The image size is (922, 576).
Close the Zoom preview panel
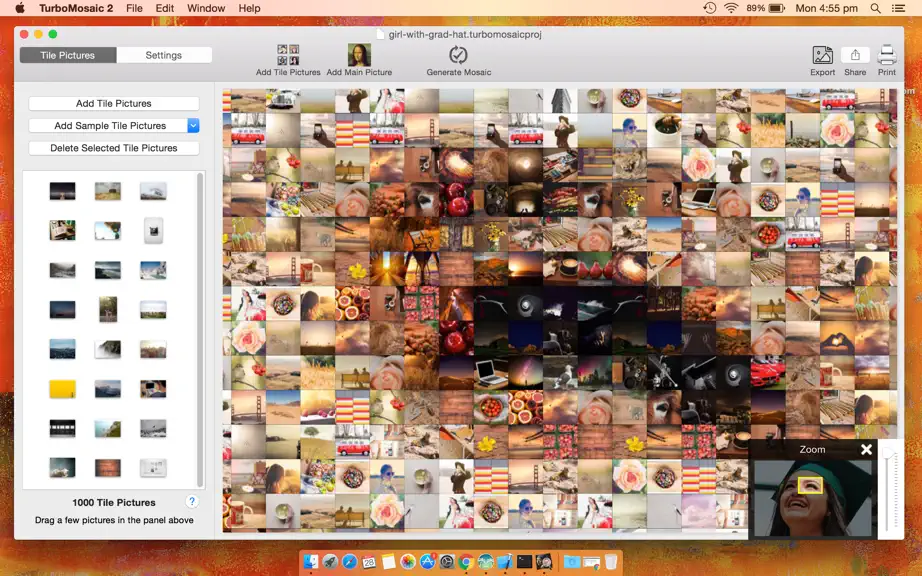(866, 450)
